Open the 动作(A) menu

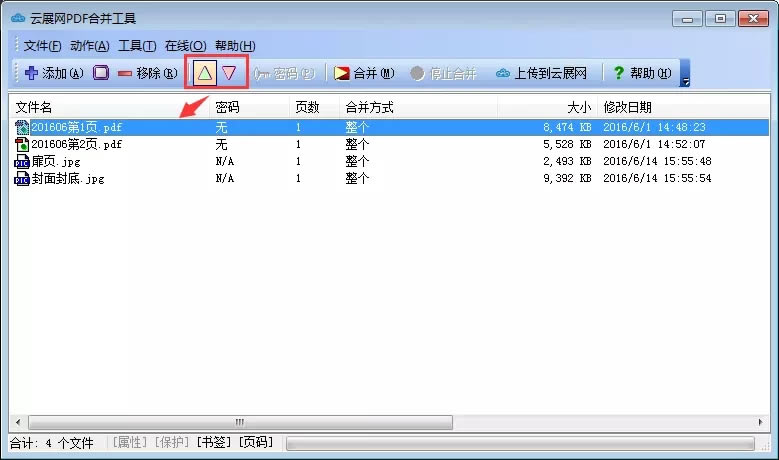(89, 46)
